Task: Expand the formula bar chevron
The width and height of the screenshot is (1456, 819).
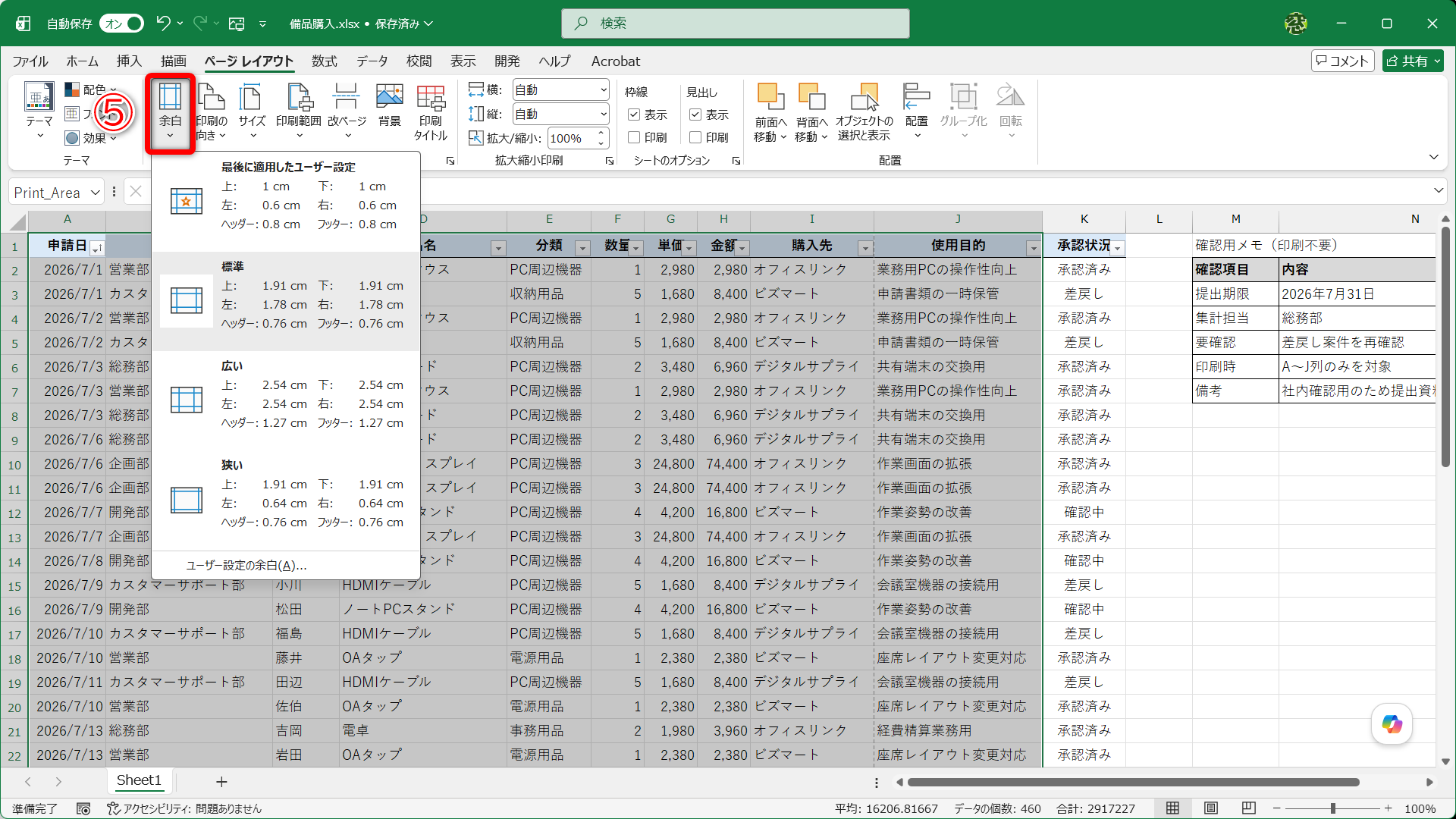Action: click(1439, 190)
